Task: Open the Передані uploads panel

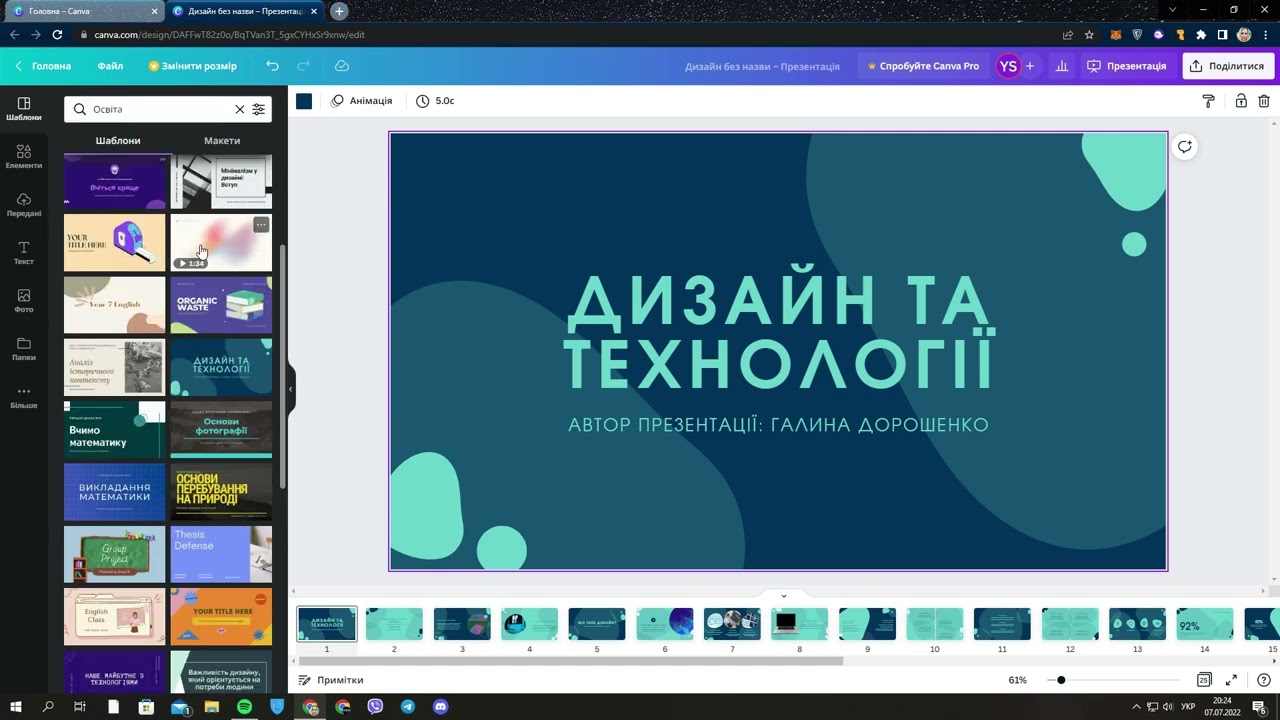Action: [24, 205]
